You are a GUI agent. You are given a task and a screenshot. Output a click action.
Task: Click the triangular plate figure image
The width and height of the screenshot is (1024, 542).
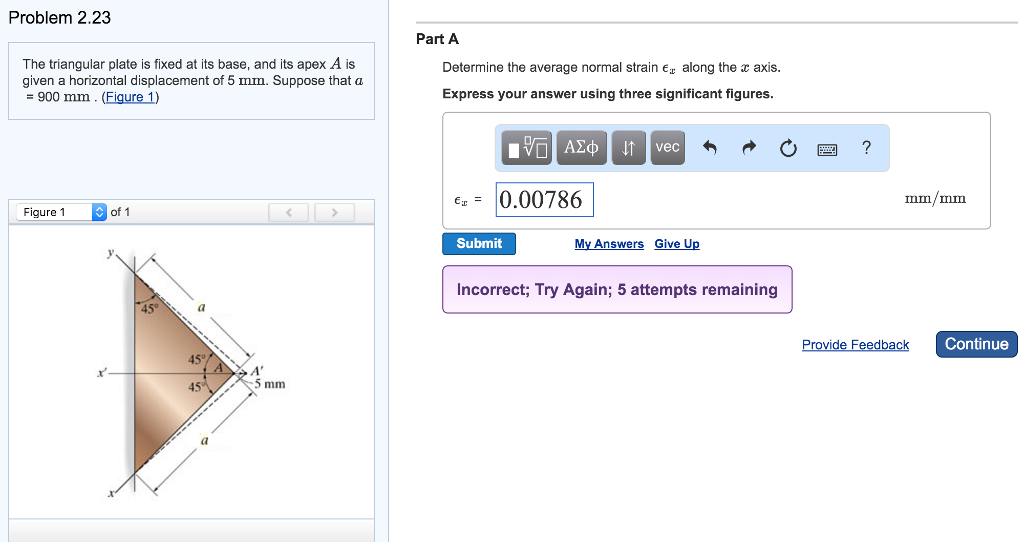tap(190, 372)
